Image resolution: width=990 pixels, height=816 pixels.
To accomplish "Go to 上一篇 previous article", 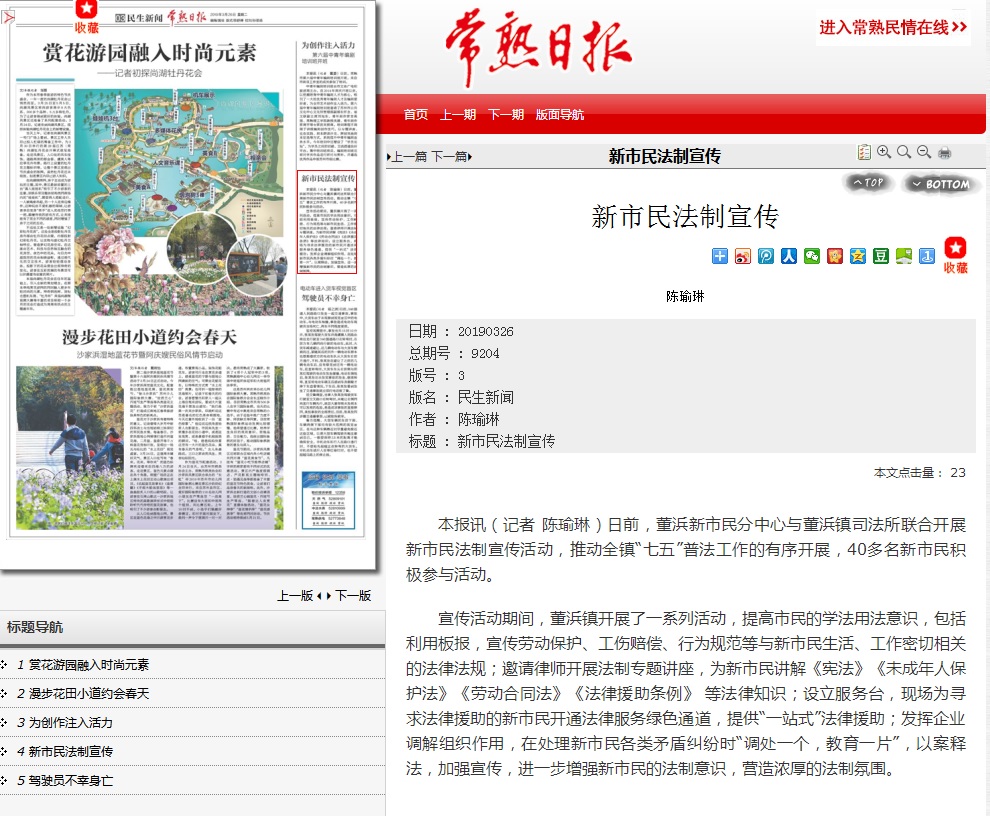I will (408, 157).
